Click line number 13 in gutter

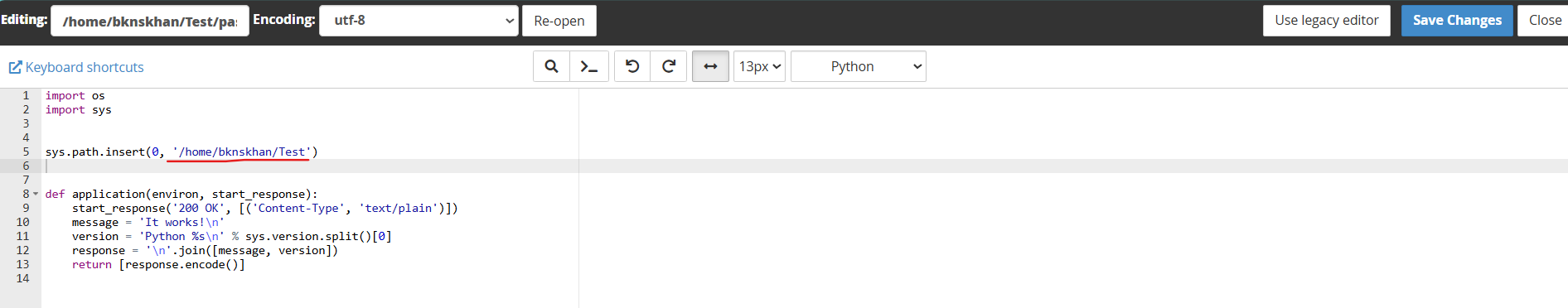click(22, 264)
